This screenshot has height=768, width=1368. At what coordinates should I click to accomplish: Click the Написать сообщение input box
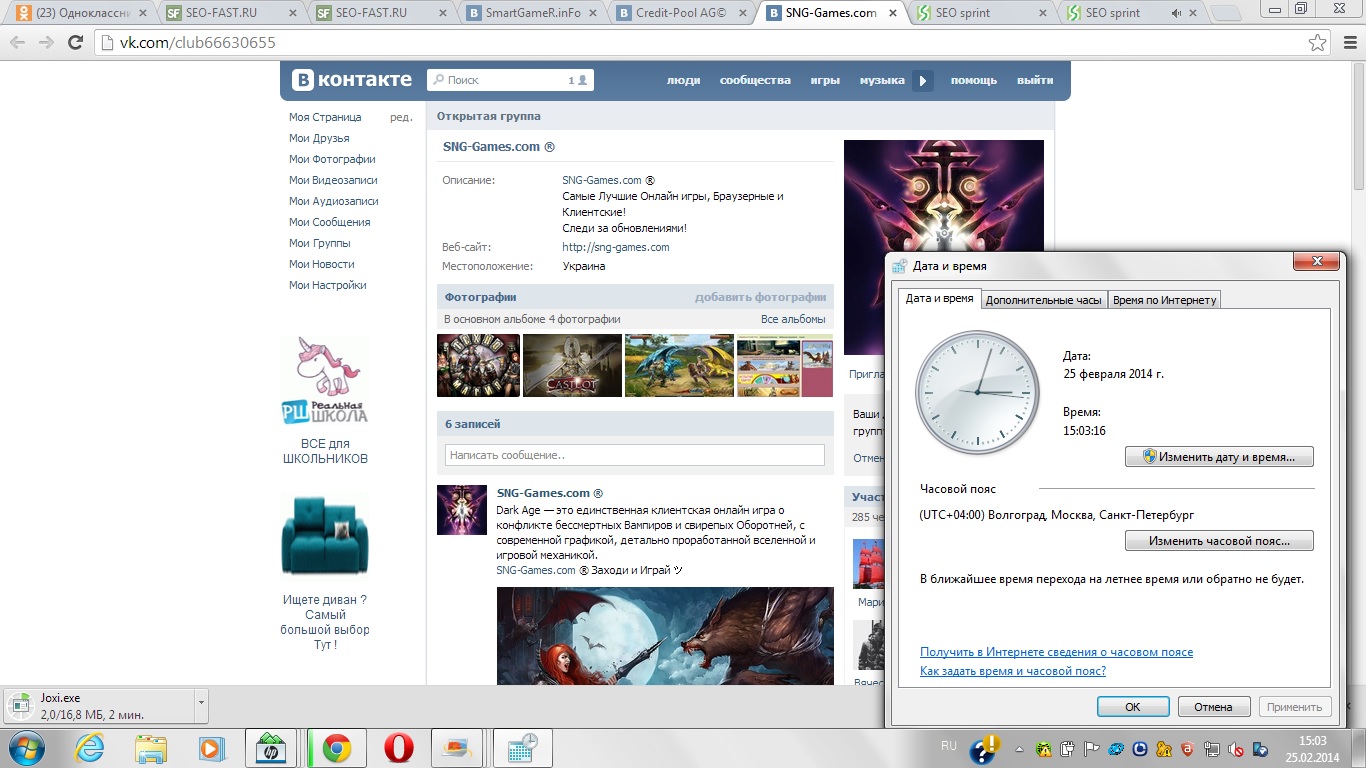pos(635,455)
